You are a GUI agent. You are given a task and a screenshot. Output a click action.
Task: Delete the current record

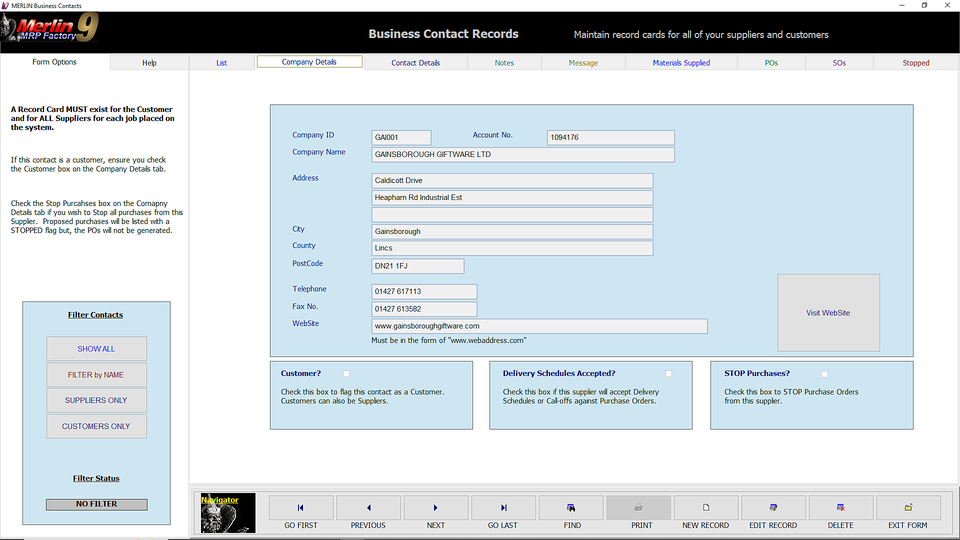(840, 508)
